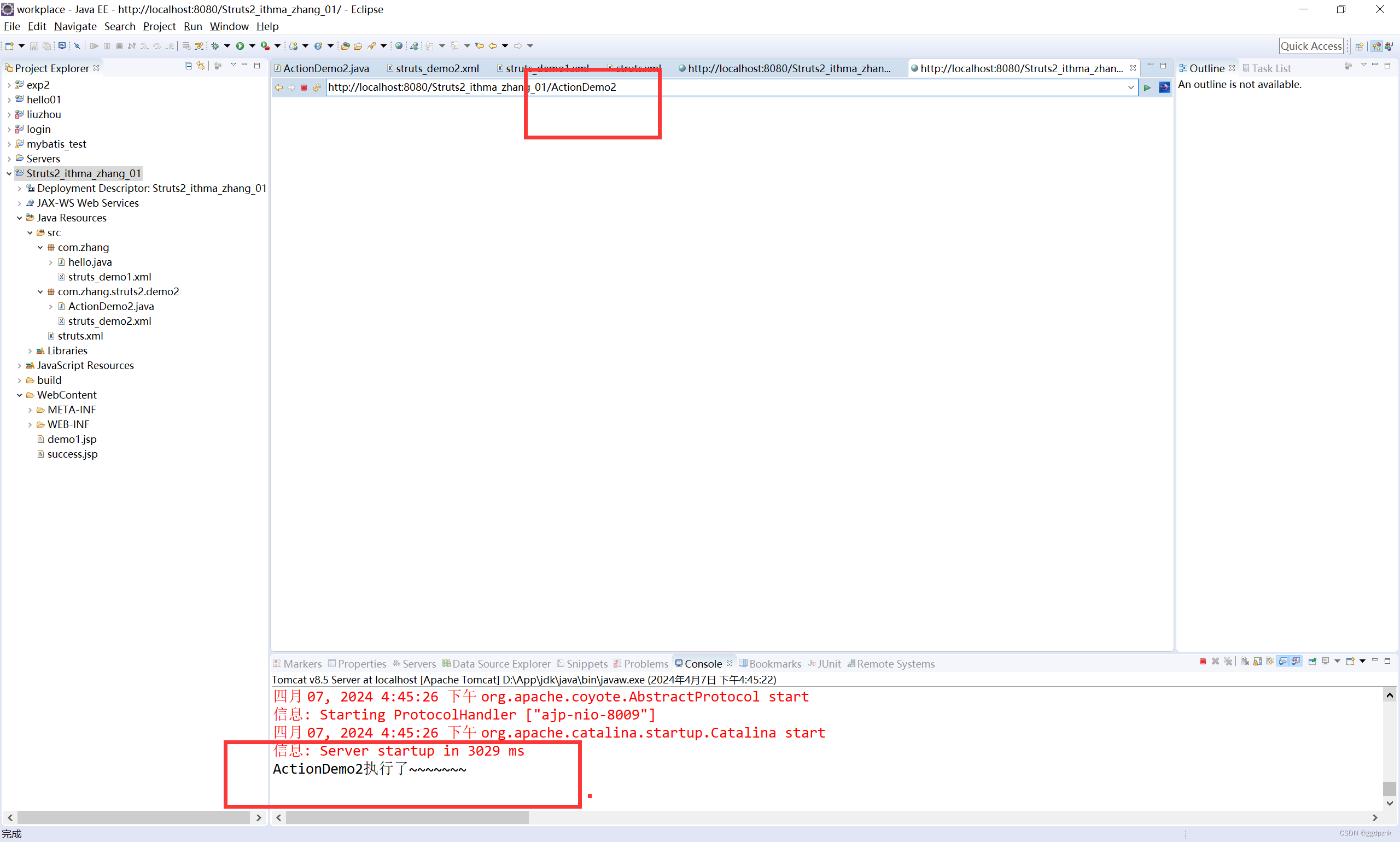The width and height of the screenshot is (1400, 842).
Task: Collapse the Java Resources node
Action: pyautogui.click(x=19, y=218)
